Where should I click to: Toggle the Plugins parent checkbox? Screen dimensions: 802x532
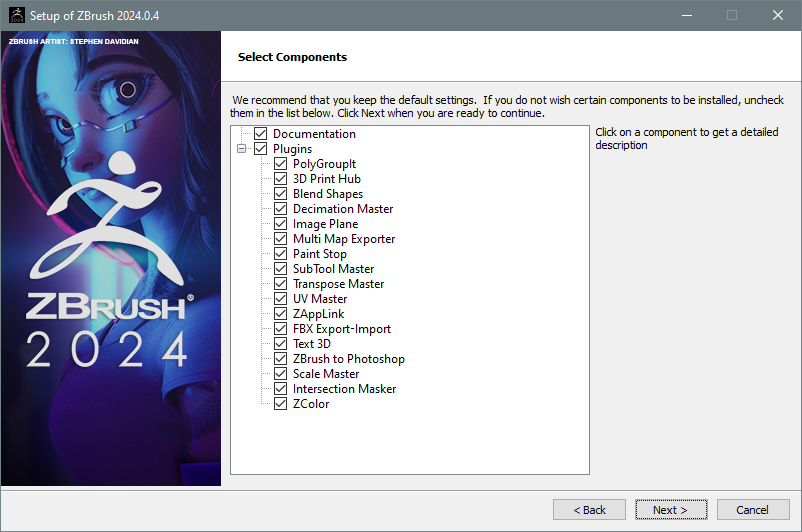(260, 149)
